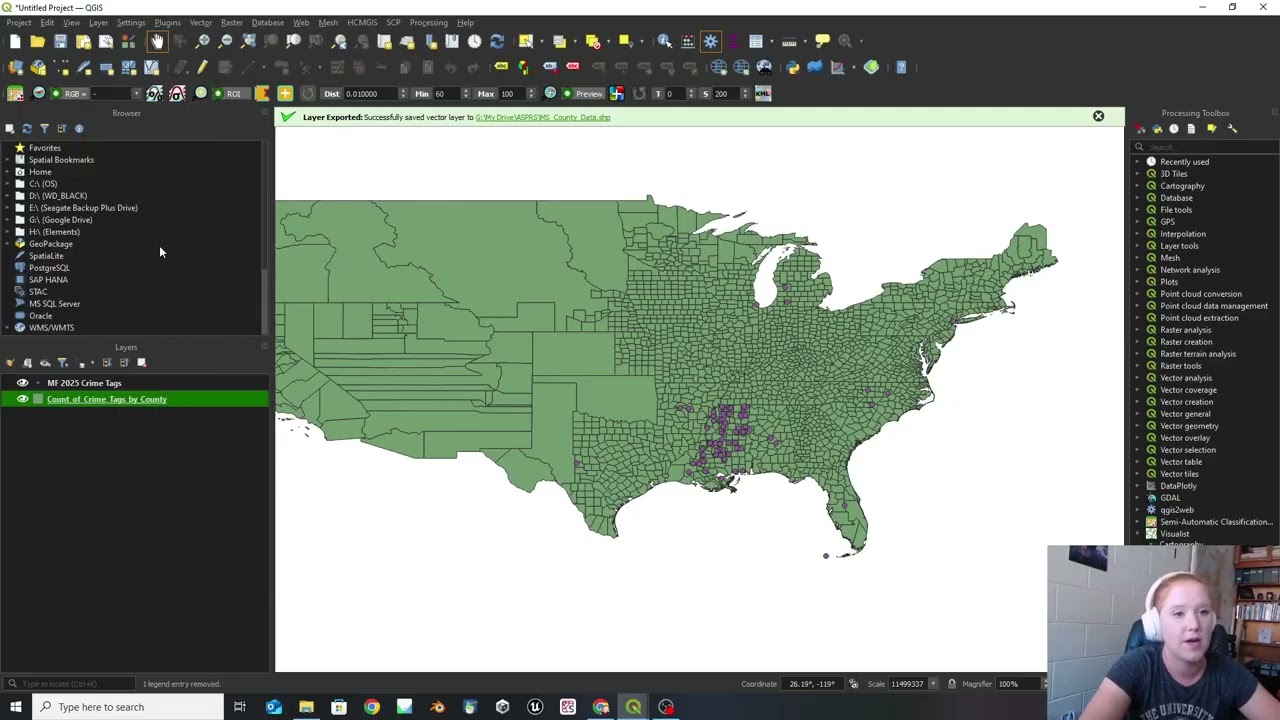Click the Refresh map icon
Viewport: 1280px width, 720px height.
pyautogui.click(x=497, y=41)
